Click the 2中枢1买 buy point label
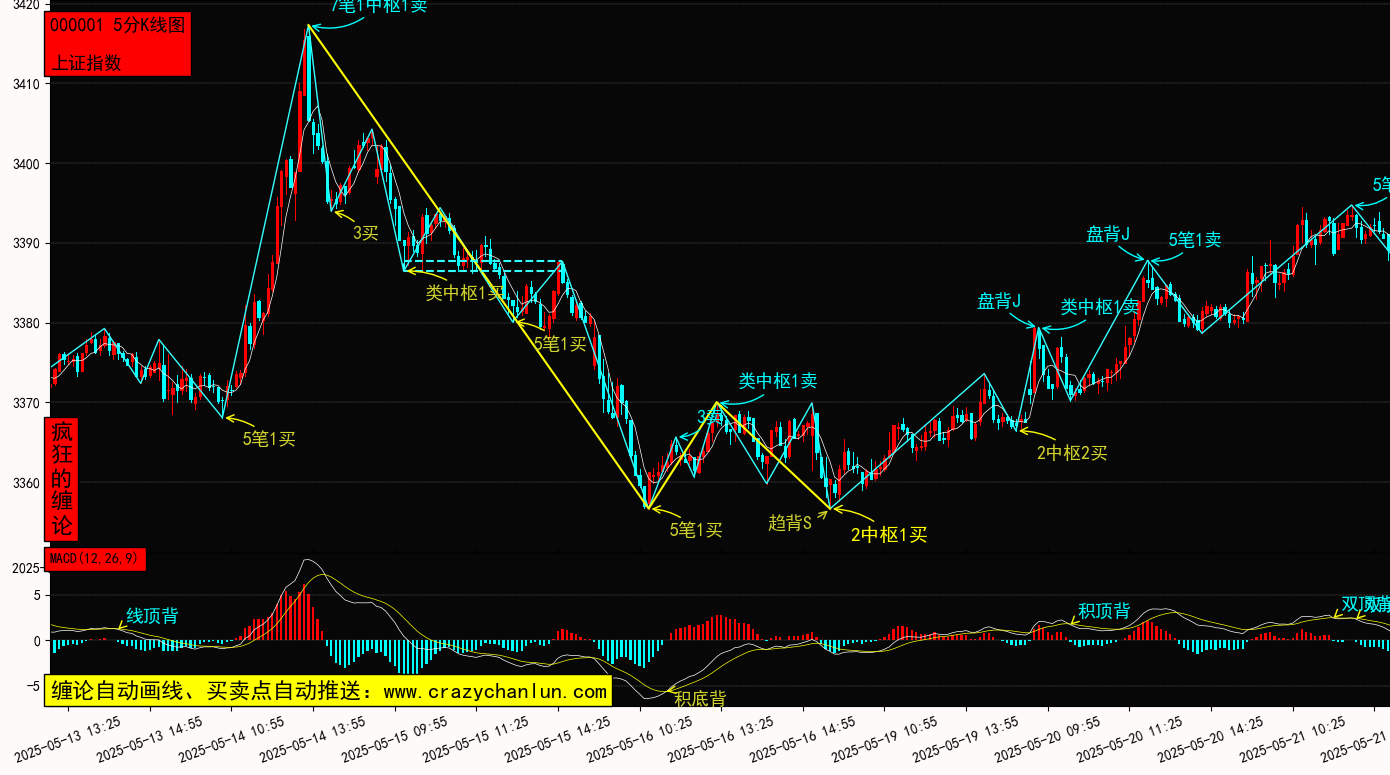This screenshot has width=1390, height=775. tap(889, 535)
